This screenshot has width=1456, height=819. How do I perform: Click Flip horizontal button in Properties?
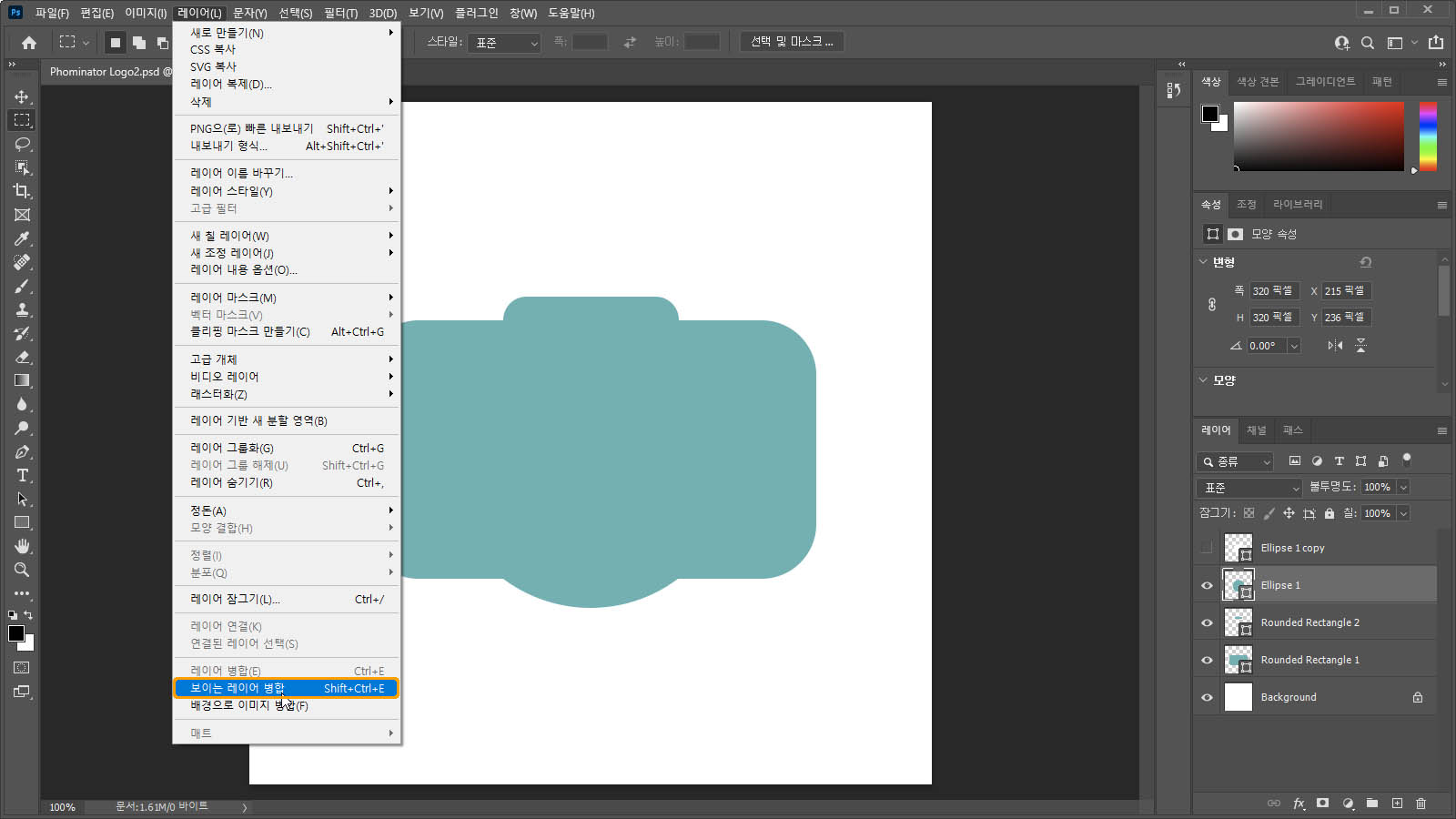(1335, 346)
